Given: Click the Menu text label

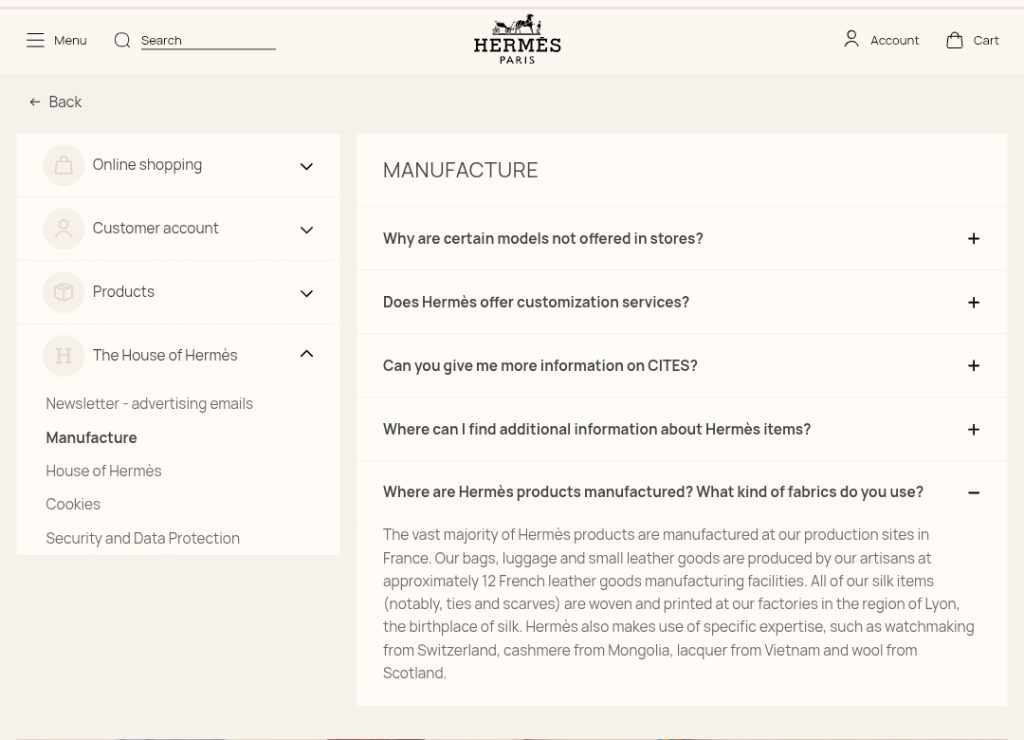Looking at the screenshot, I should [x=71, y=40].
